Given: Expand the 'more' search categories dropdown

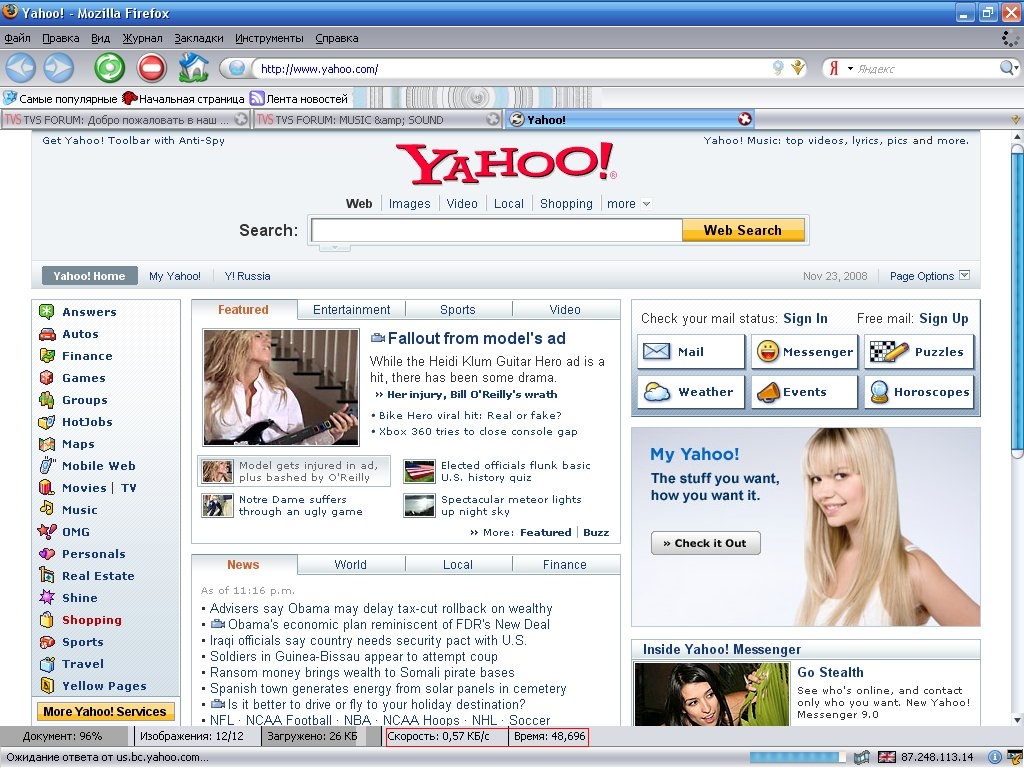Looking at the screenshot, I should point(628,204).
